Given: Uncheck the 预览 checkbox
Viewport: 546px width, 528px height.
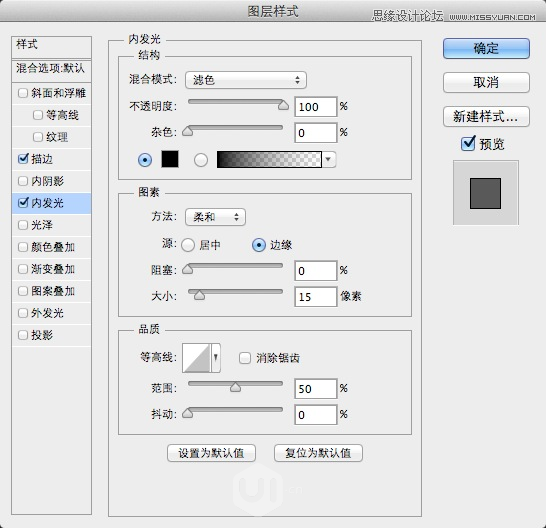Looking at the screenshot, I should click(468, 143).
